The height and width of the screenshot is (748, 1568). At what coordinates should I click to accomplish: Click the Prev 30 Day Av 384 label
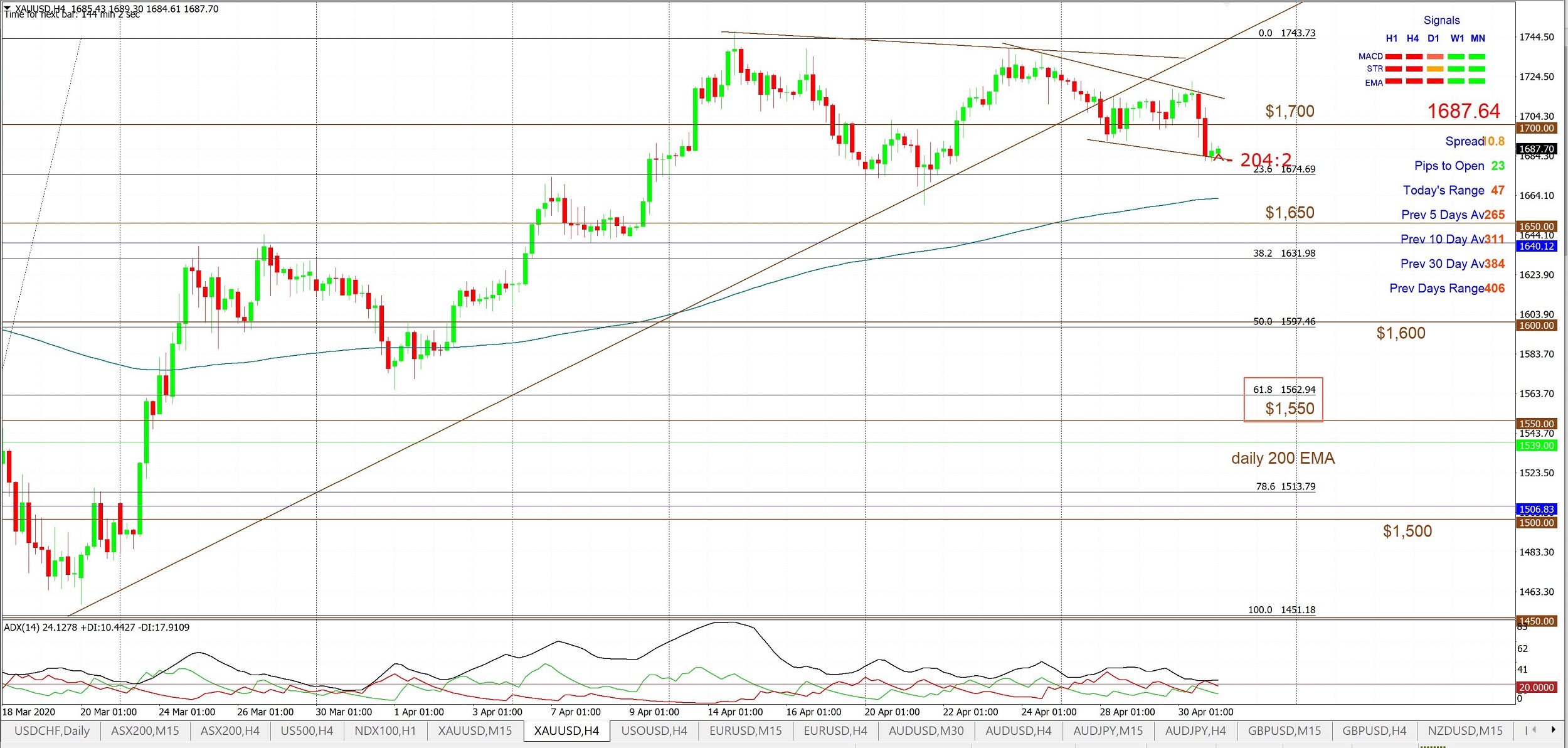pos(1452,264)
